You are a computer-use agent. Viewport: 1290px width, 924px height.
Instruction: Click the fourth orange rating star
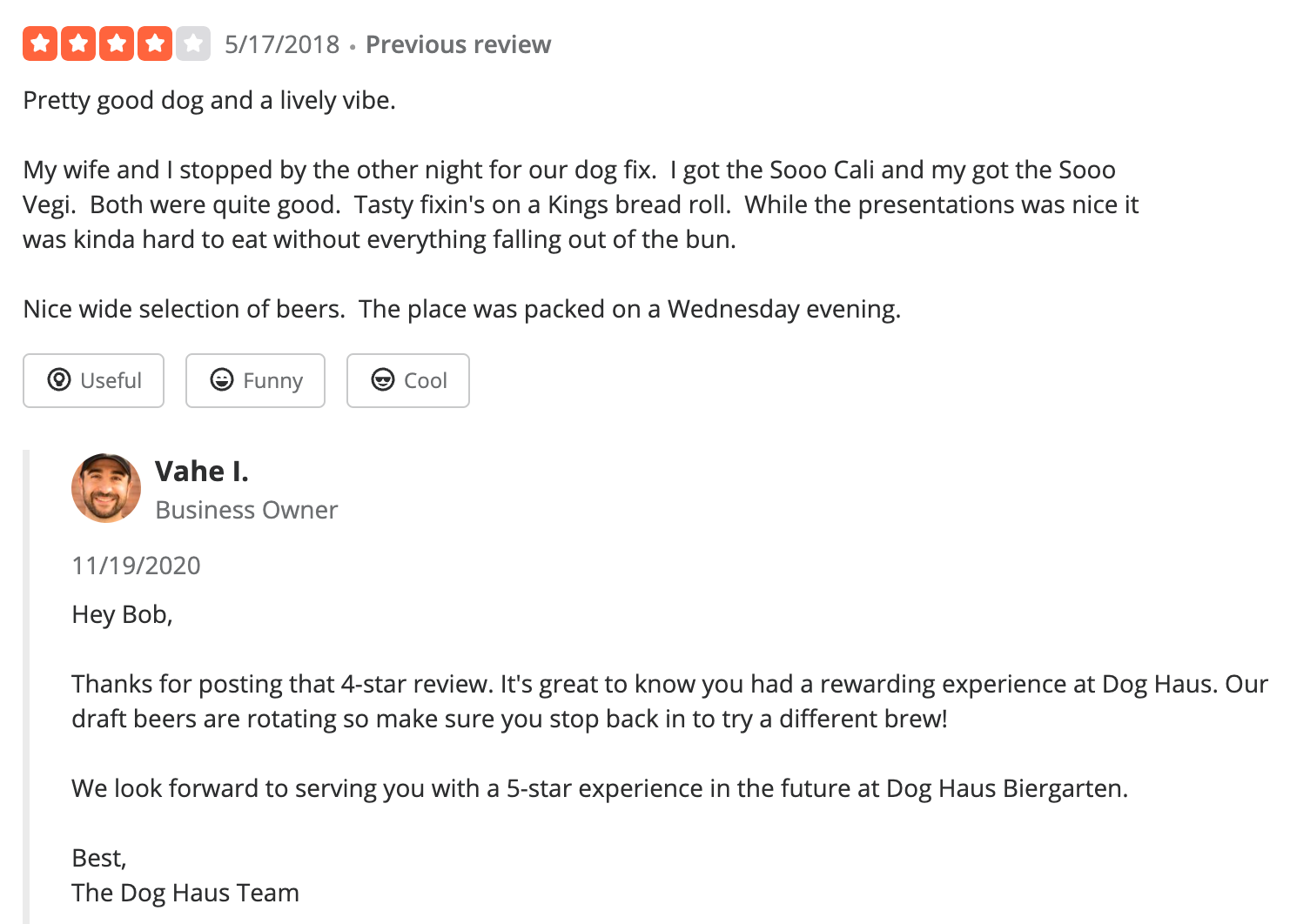tap(155, 44)
